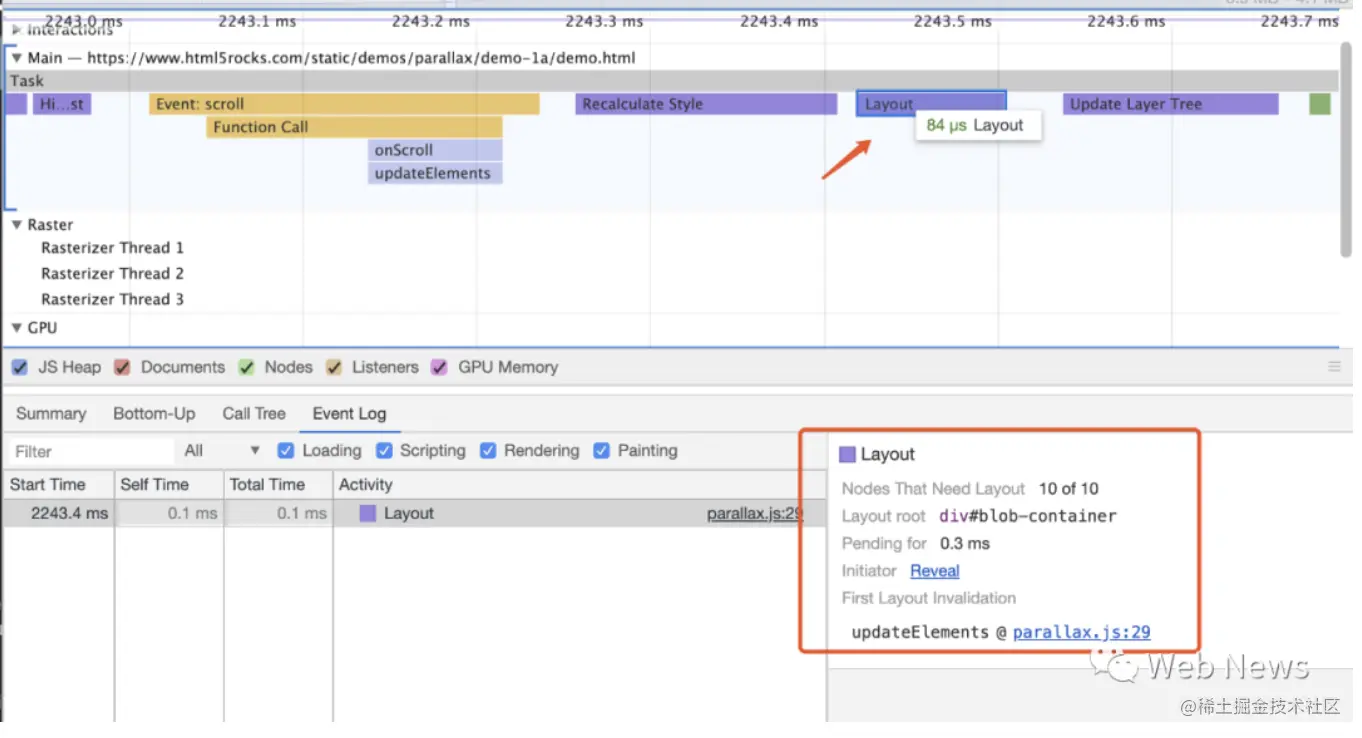Select the onScroll block

(x=435, y=150)
